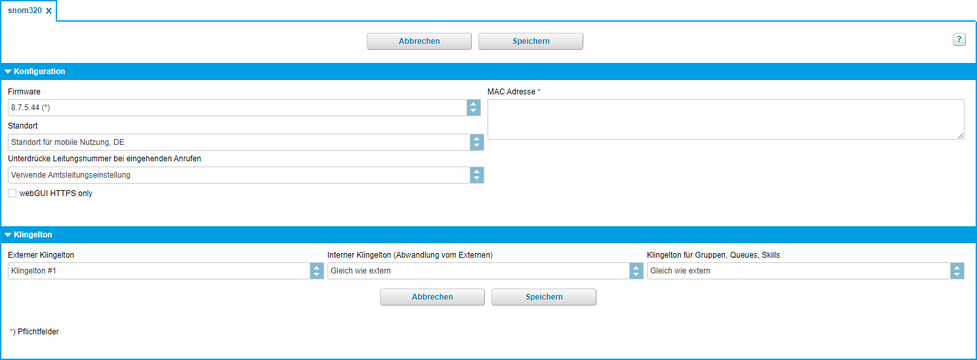Open the Standort dropdown
Screen dimensions: 977x360
tap(246, 142)
